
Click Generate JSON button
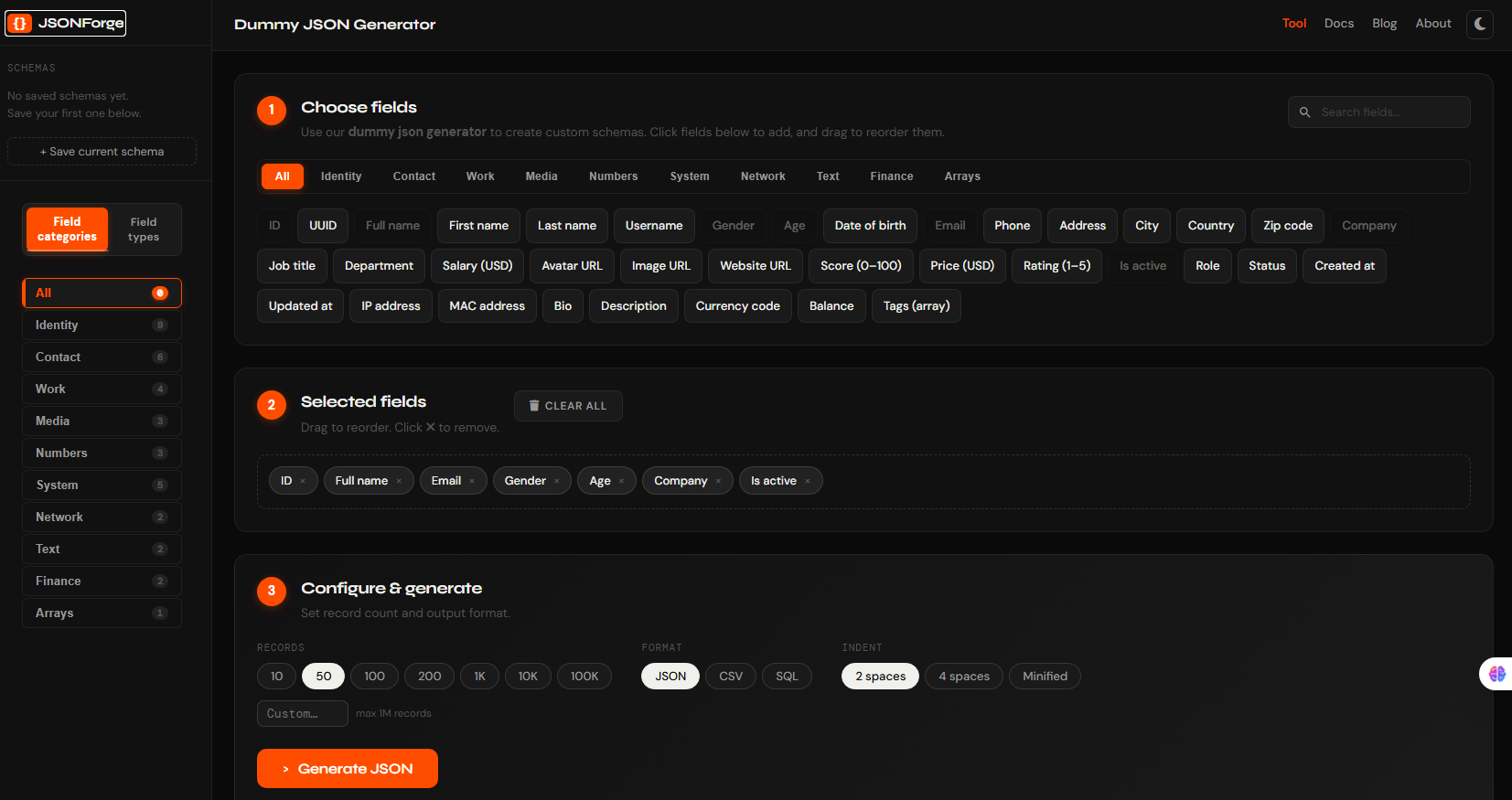348,769
